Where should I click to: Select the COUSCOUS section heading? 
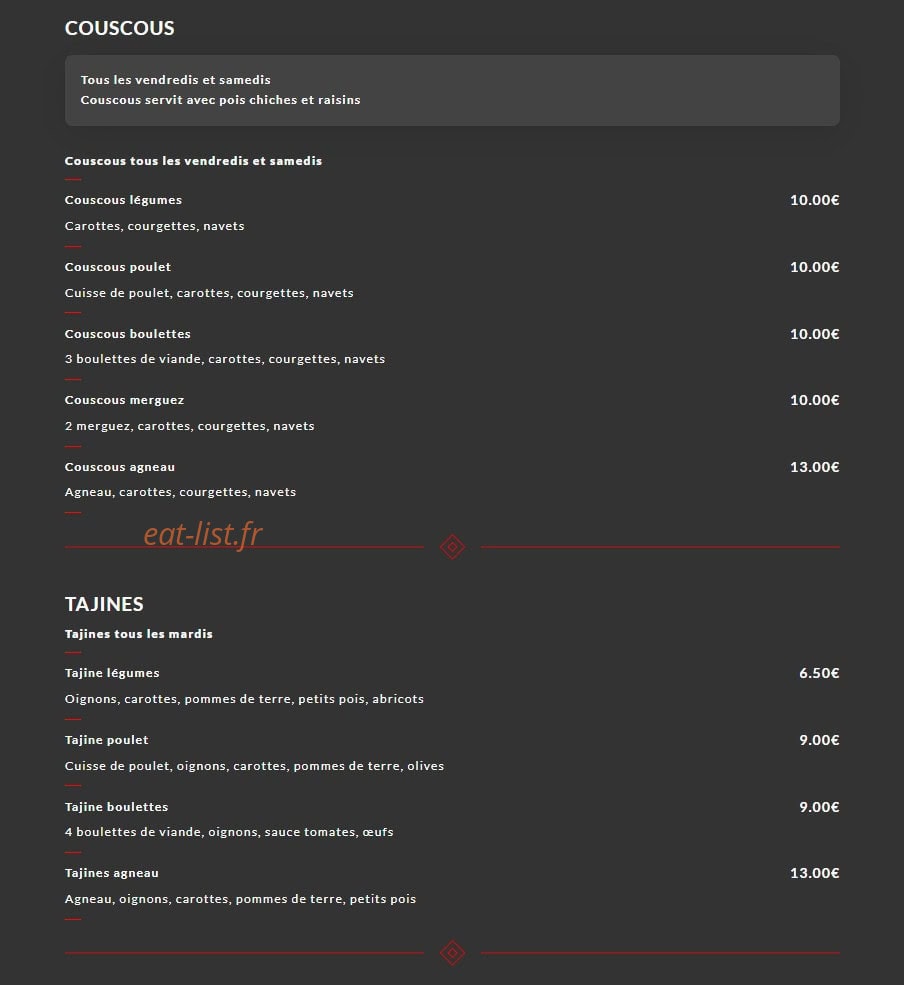pyautogui.click(x=119, y=28)
